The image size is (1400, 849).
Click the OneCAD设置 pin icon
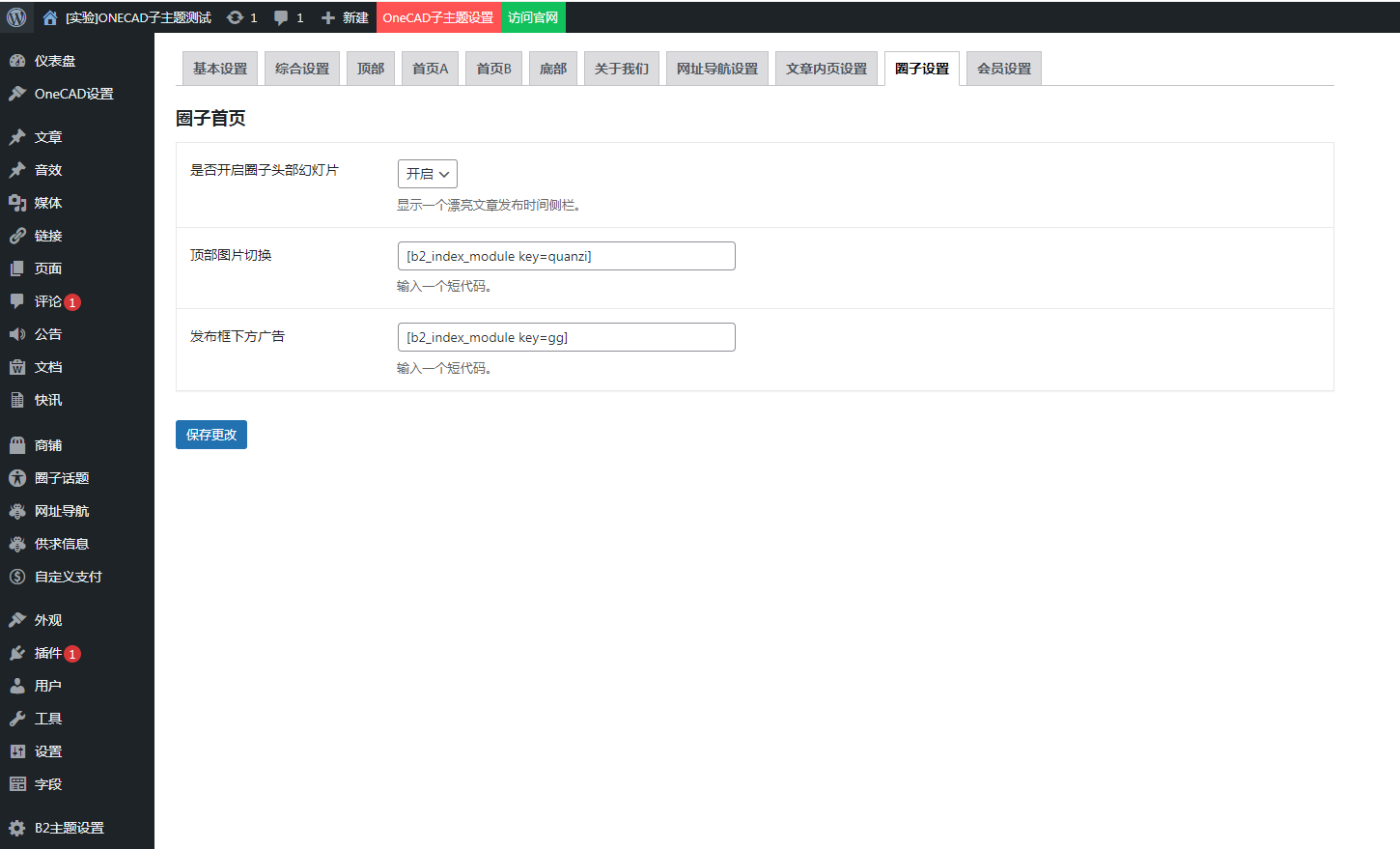click(x=17, y=94)
